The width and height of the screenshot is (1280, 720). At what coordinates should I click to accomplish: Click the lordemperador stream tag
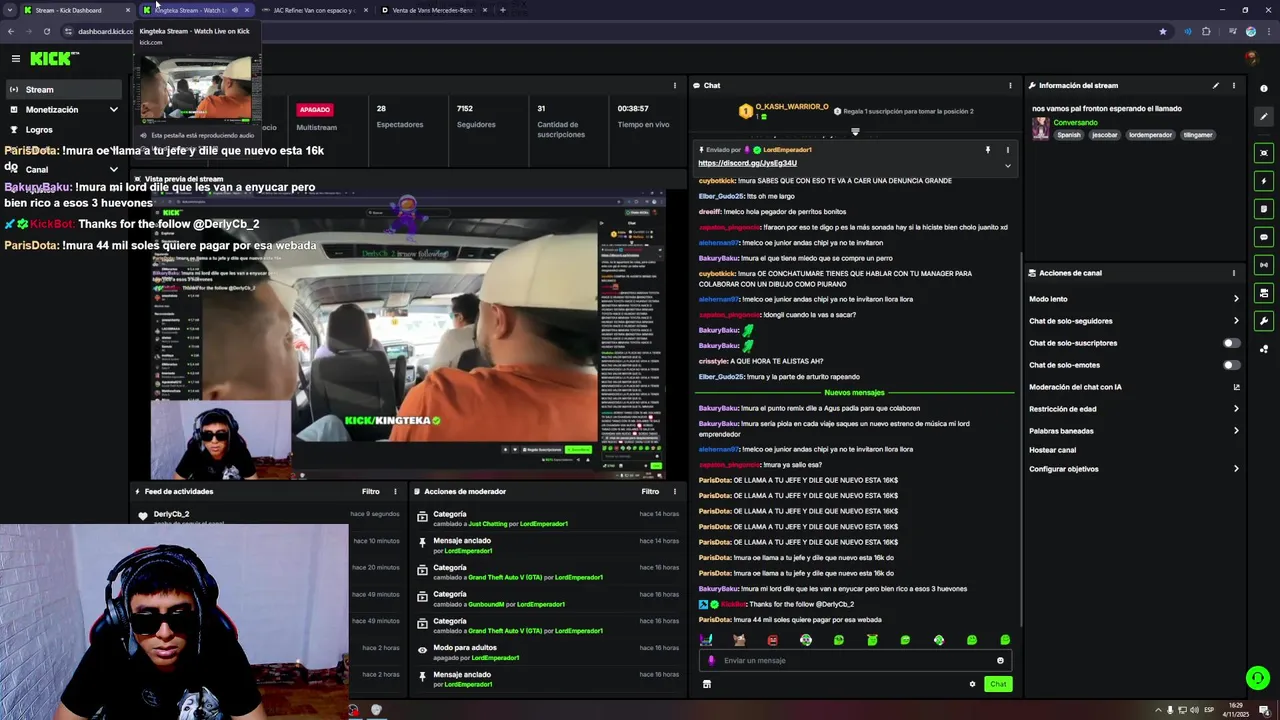[x=1150, y=135]
